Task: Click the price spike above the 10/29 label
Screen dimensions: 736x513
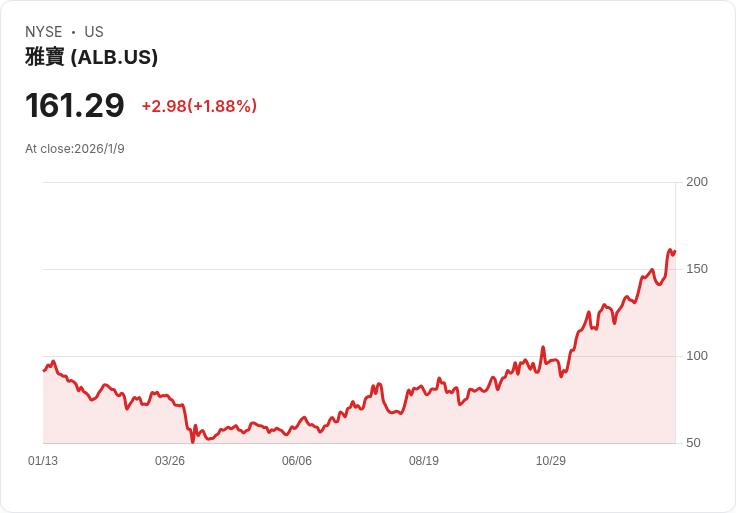Action: (543, 348)
